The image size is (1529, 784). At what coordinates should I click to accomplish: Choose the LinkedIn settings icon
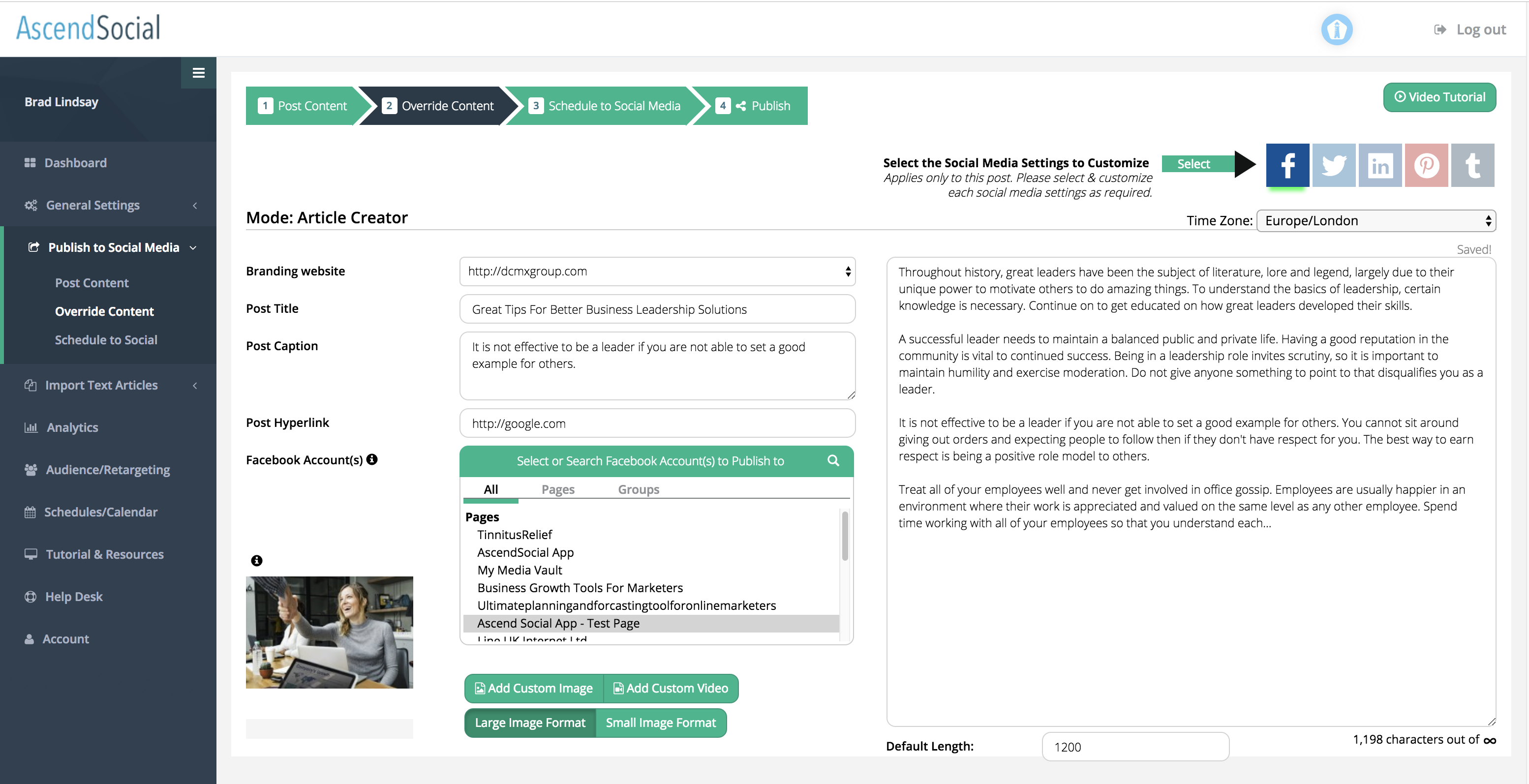[x=1379, y=165]
